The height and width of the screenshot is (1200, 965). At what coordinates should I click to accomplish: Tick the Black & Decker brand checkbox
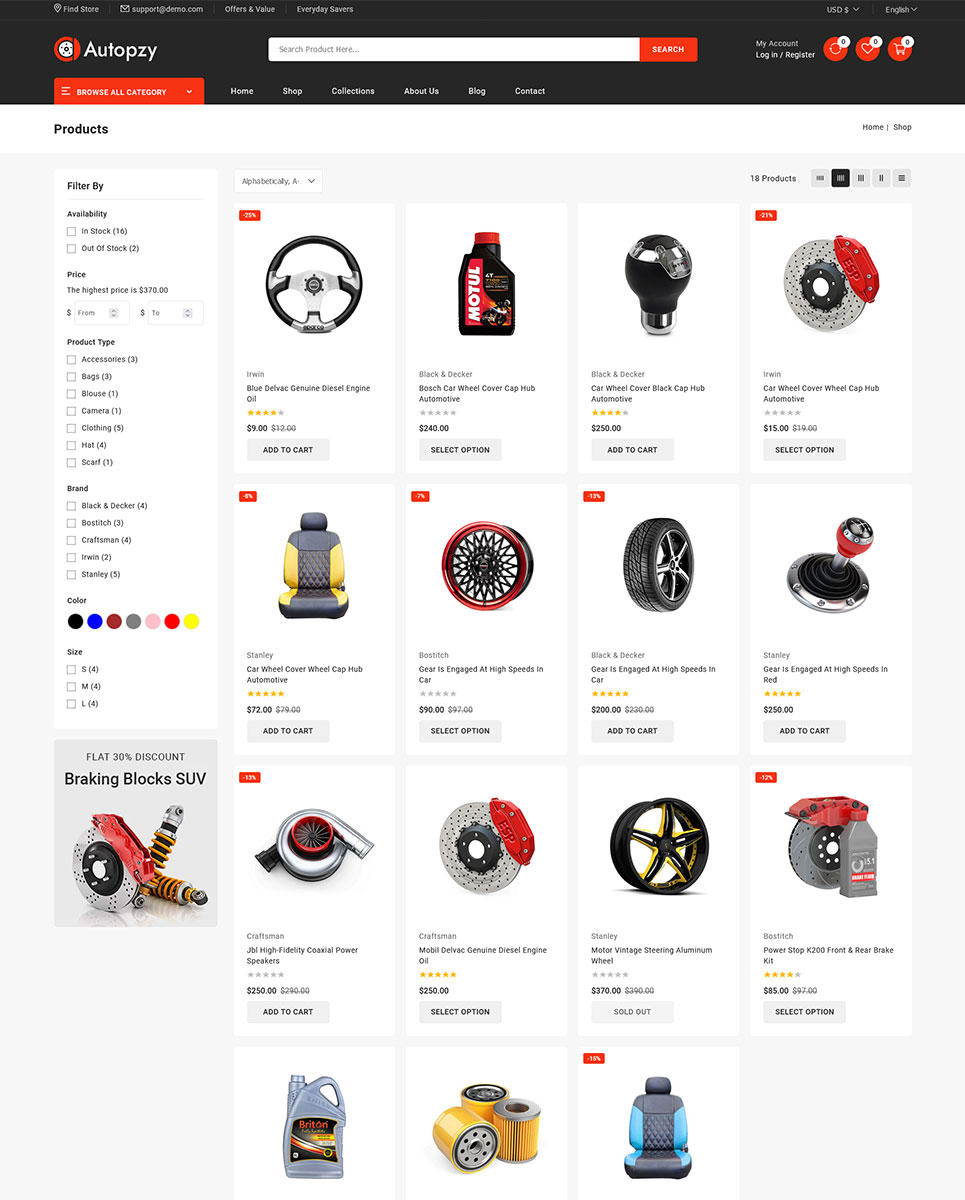[71, 506]
